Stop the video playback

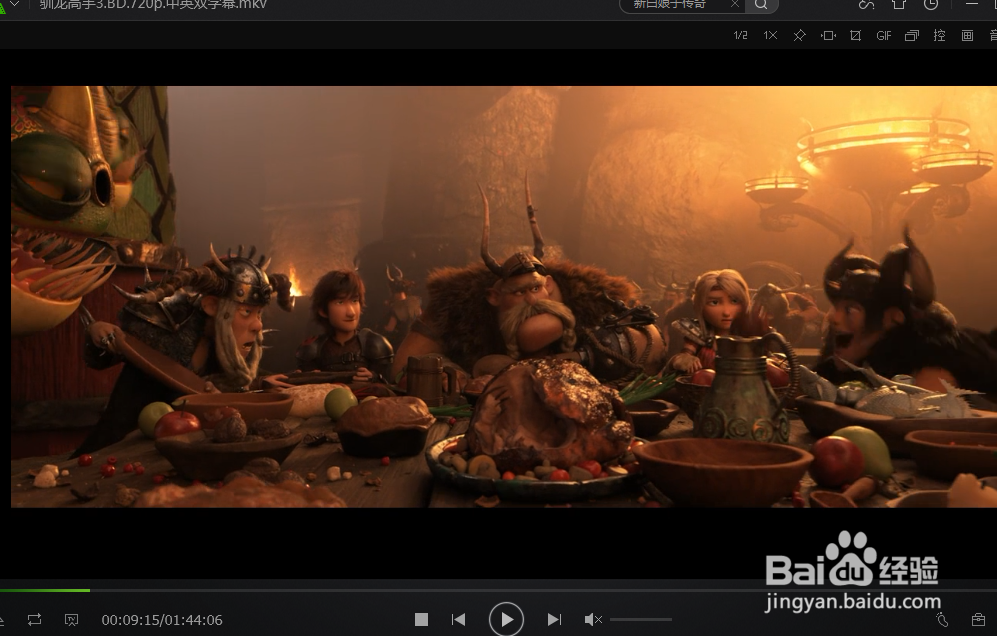tap(421, 619)
